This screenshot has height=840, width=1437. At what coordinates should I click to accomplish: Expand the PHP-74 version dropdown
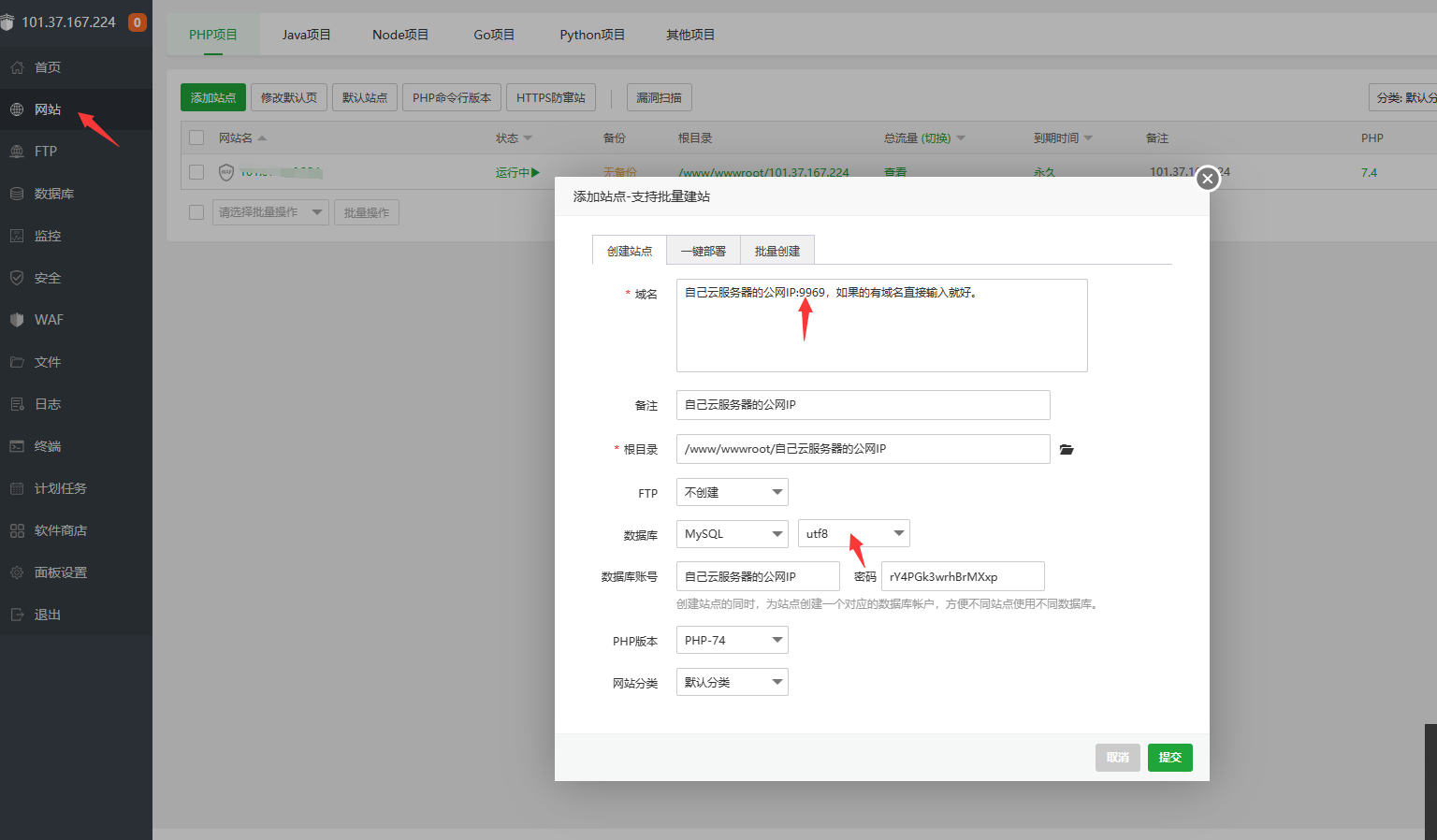732,640
